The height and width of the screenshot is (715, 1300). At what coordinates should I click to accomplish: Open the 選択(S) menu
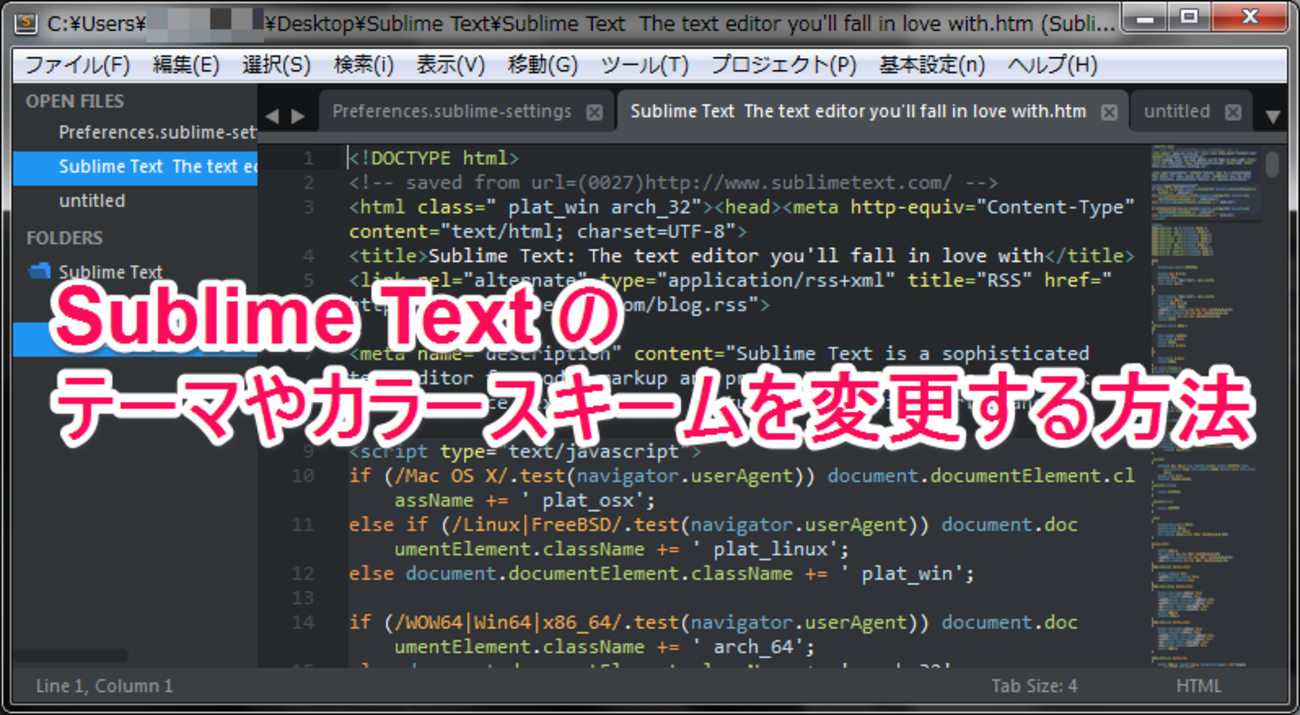point(276,65)
